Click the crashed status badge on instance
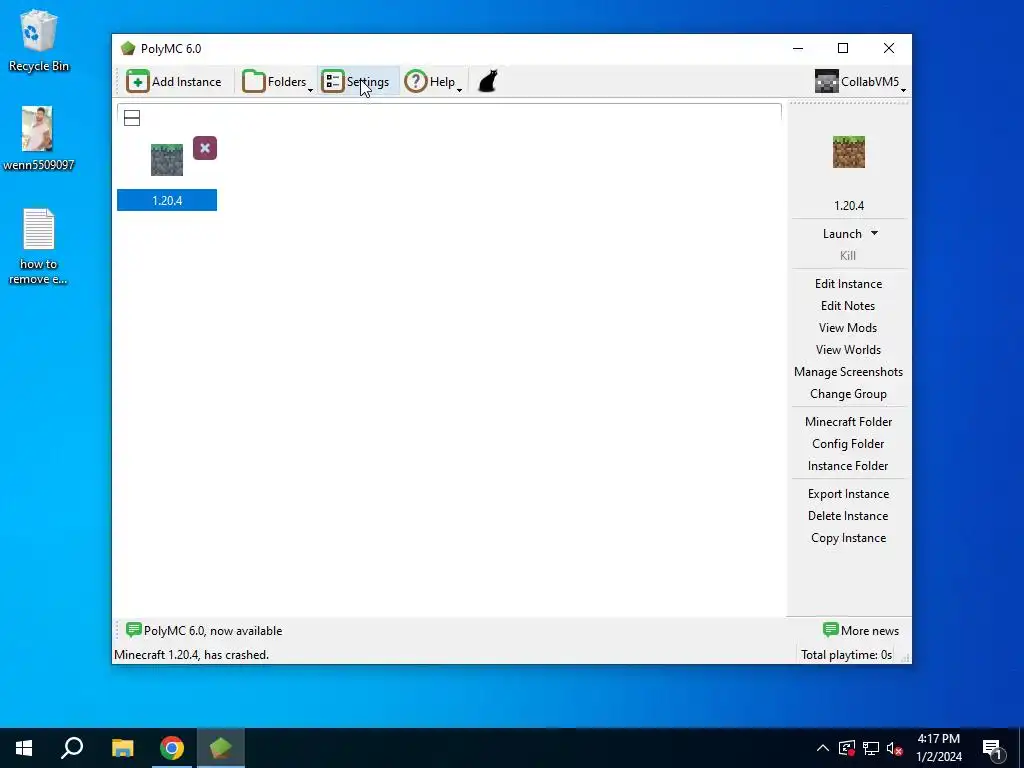Screen dimensions: 1024x768 coord(205,148)
